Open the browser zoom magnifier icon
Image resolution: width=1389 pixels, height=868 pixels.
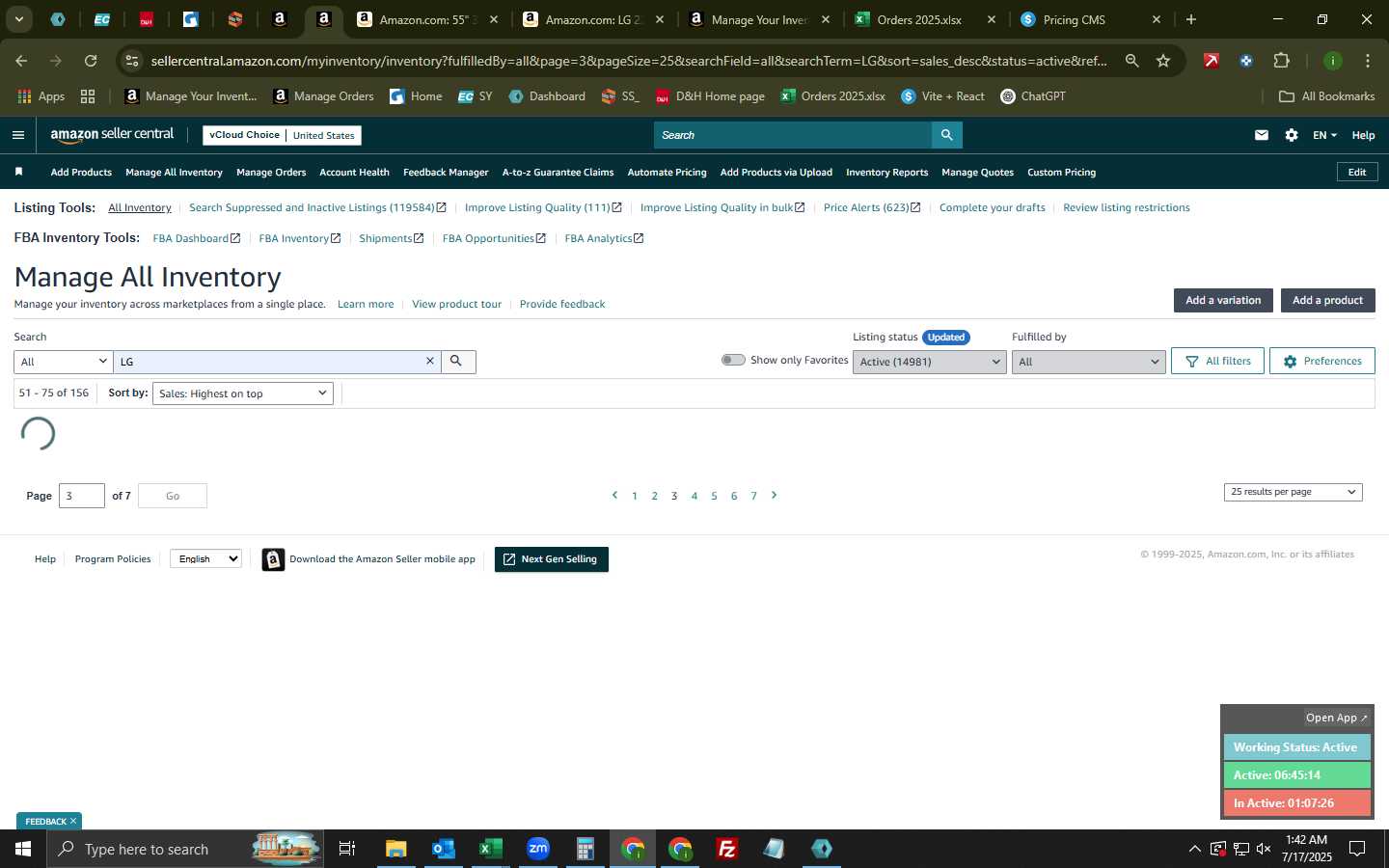(x=1131, y=61)
